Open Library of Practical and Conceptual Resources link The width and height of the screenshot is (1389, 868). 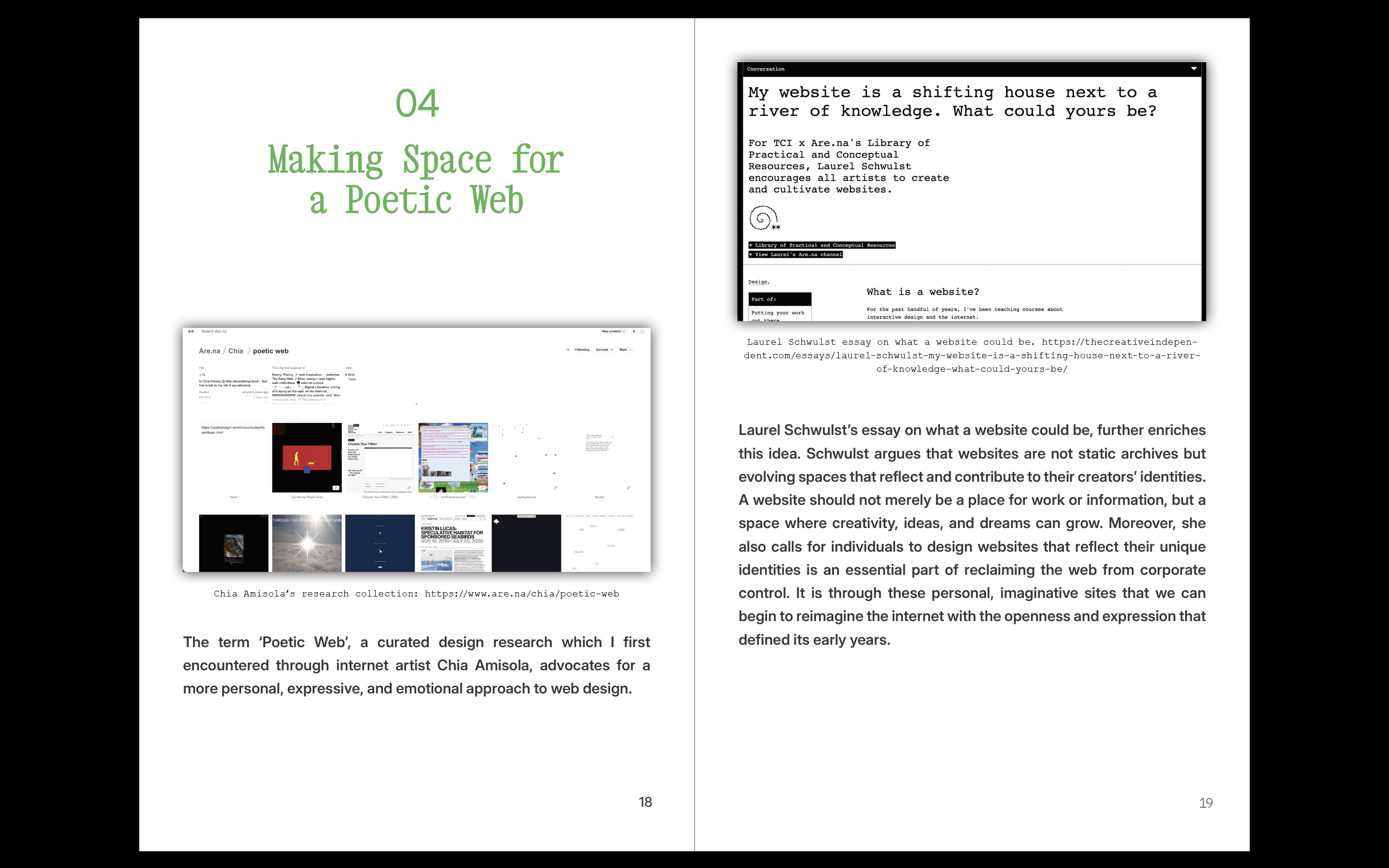pyautogui.click(x=822, y=245)
